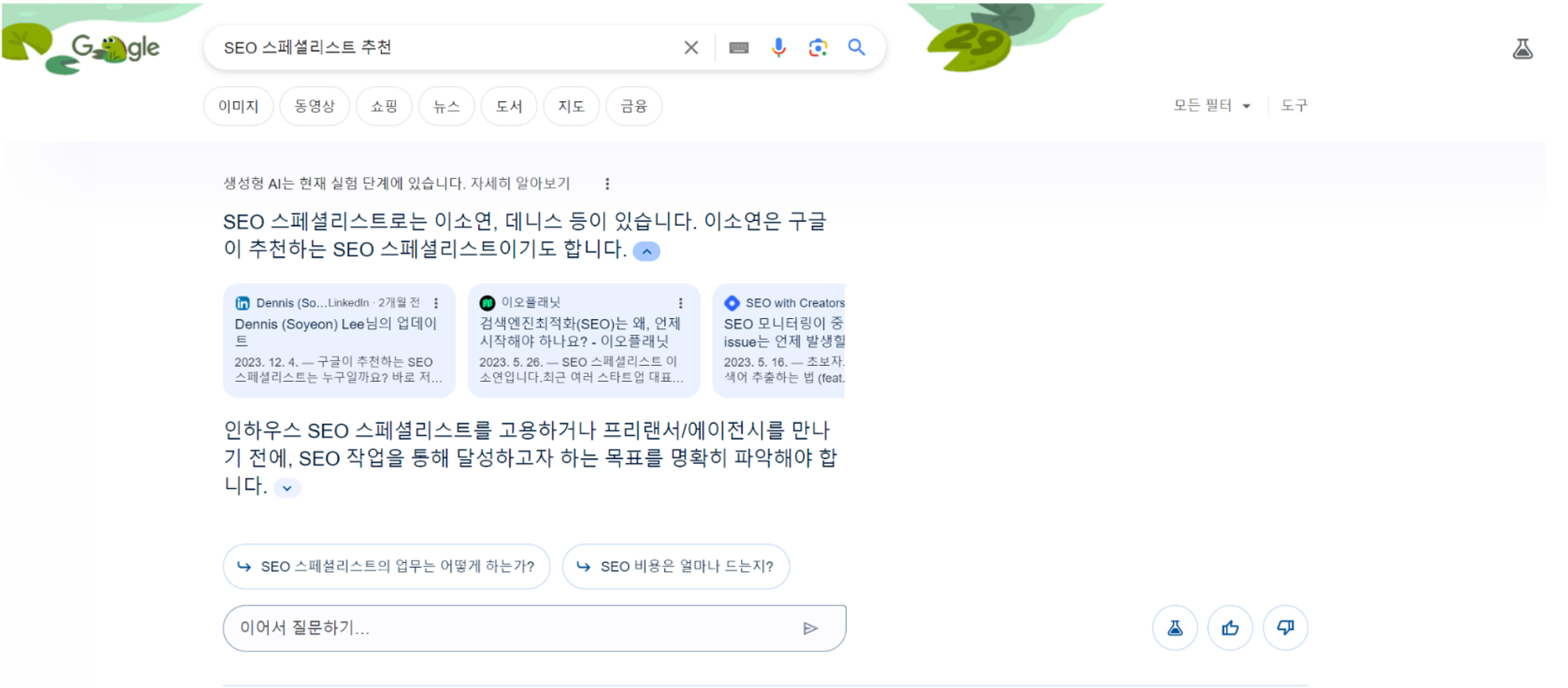Open more options next to generative AI notice
This screenshot has width=1568, height=688.
tap(607, 183)
